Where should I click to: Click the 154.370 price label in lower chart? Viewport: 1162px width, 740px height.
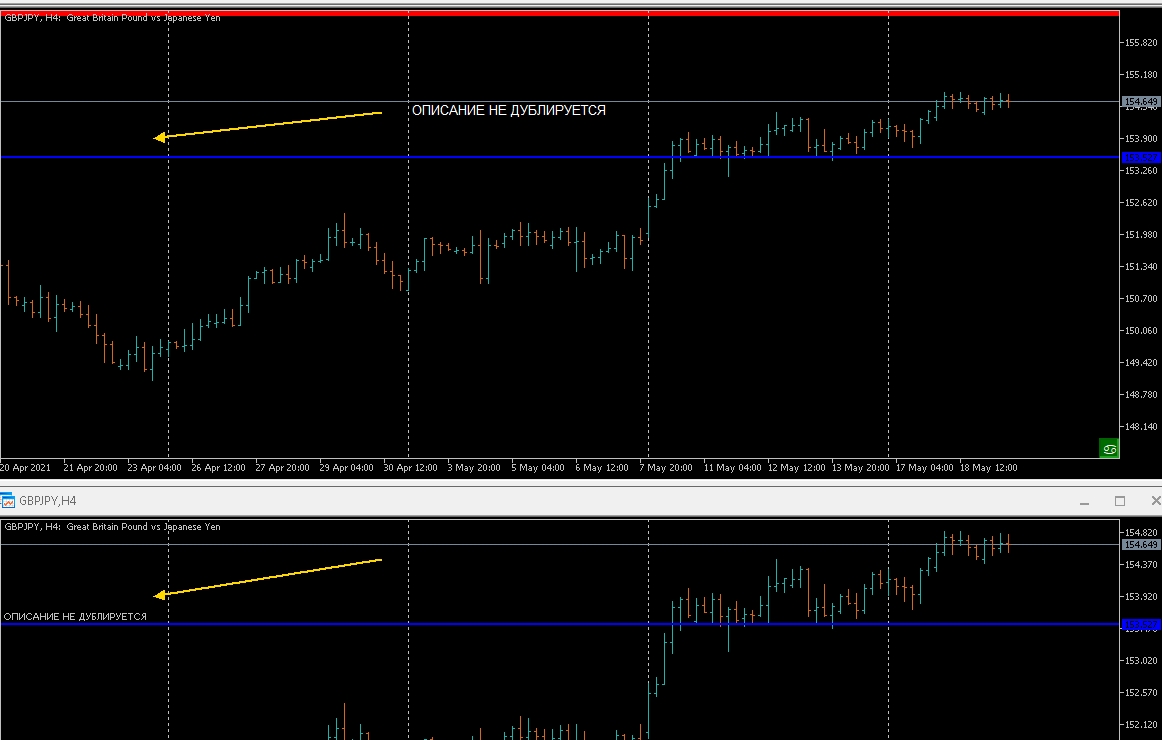coord(1141,564)
